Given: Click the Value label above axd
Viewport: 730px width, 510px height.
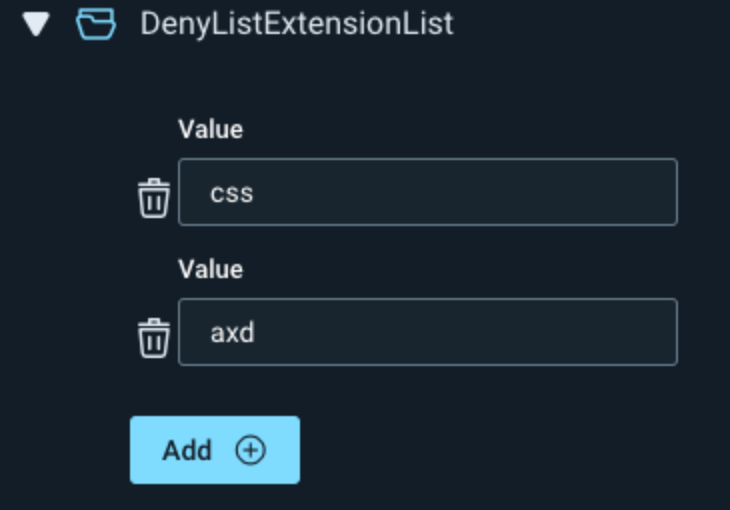Looking at the screenshot, I should (x=210, y=269).
